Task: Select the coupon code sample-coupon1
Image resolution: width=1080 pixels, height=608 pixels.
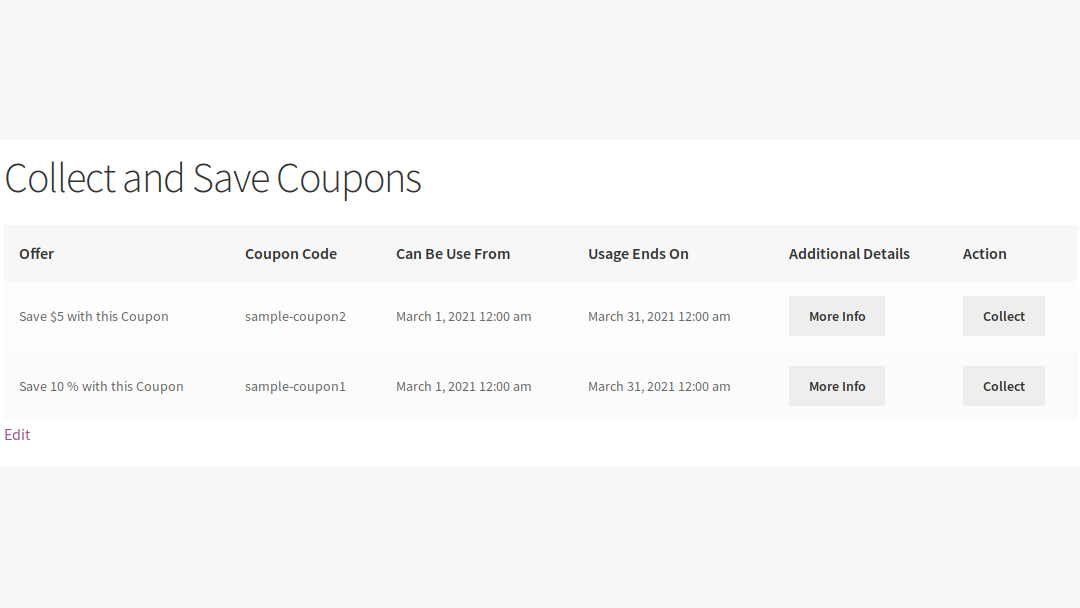Action: click(x=295, y=385)
